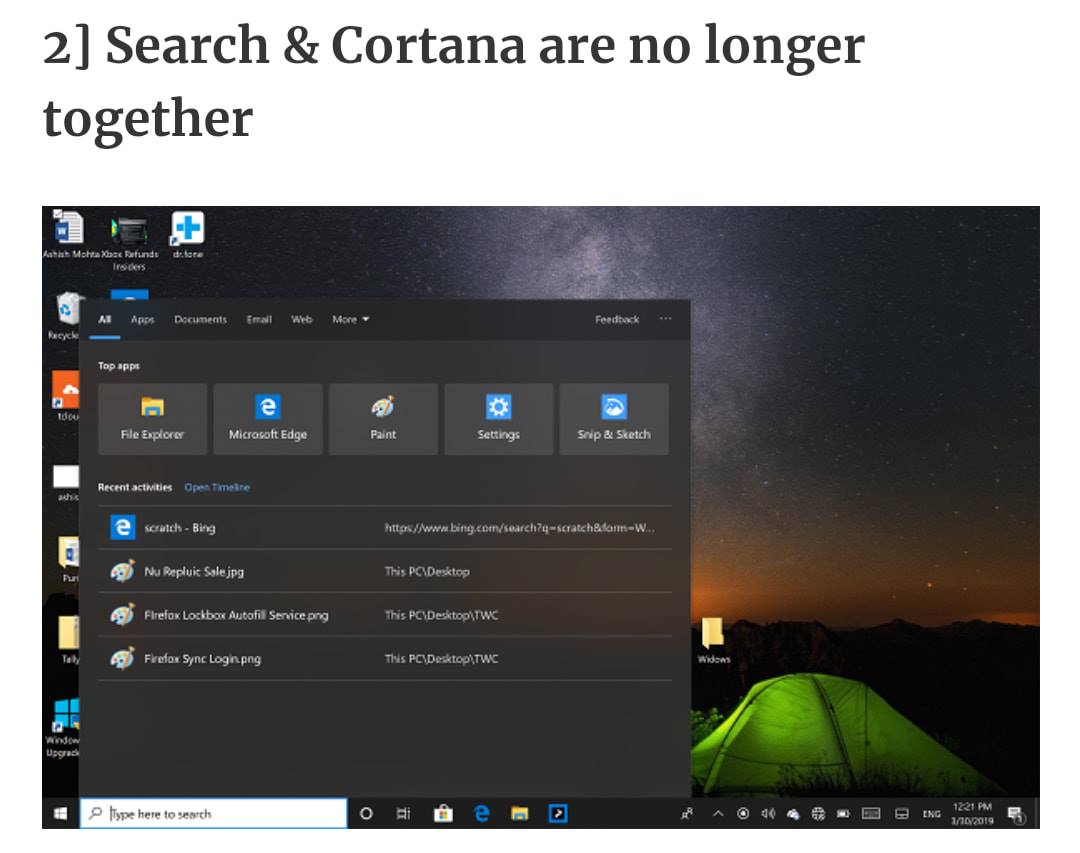The height and width of the screenshot is (853, 1080).
Task: Launch Microsoft Edge from Top apps
Action: tap(268, 419)
